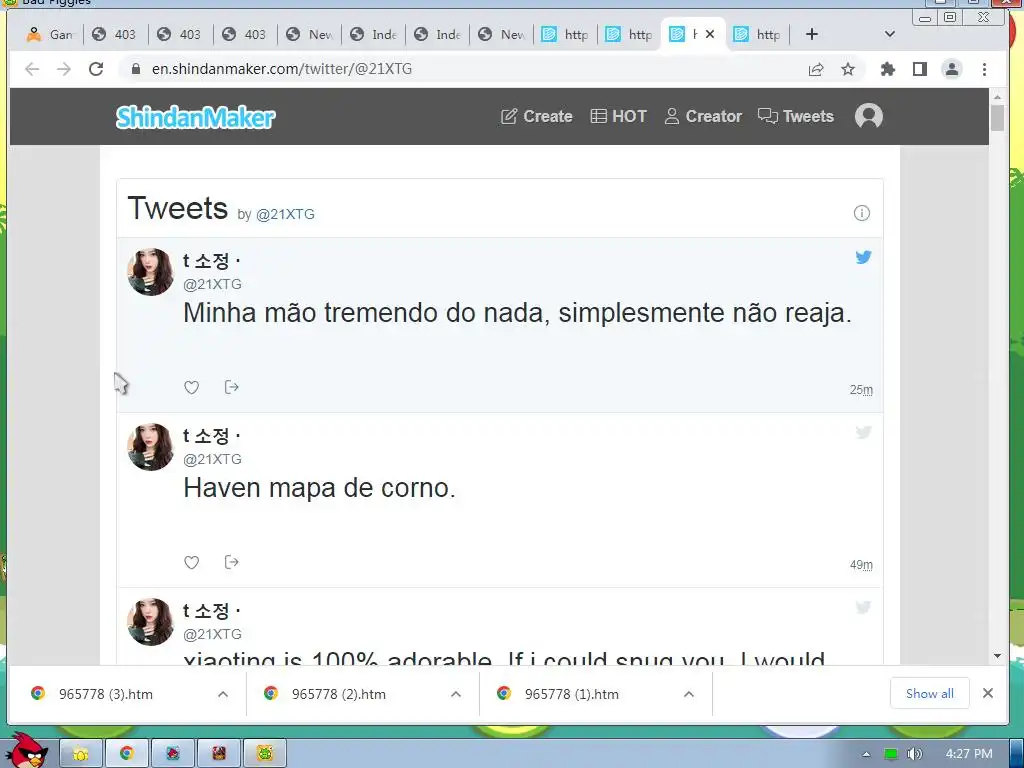This screenshot has width=1024, height=768.
Task: Open the HOT list in navbar
Action: (x=618, y=116)
